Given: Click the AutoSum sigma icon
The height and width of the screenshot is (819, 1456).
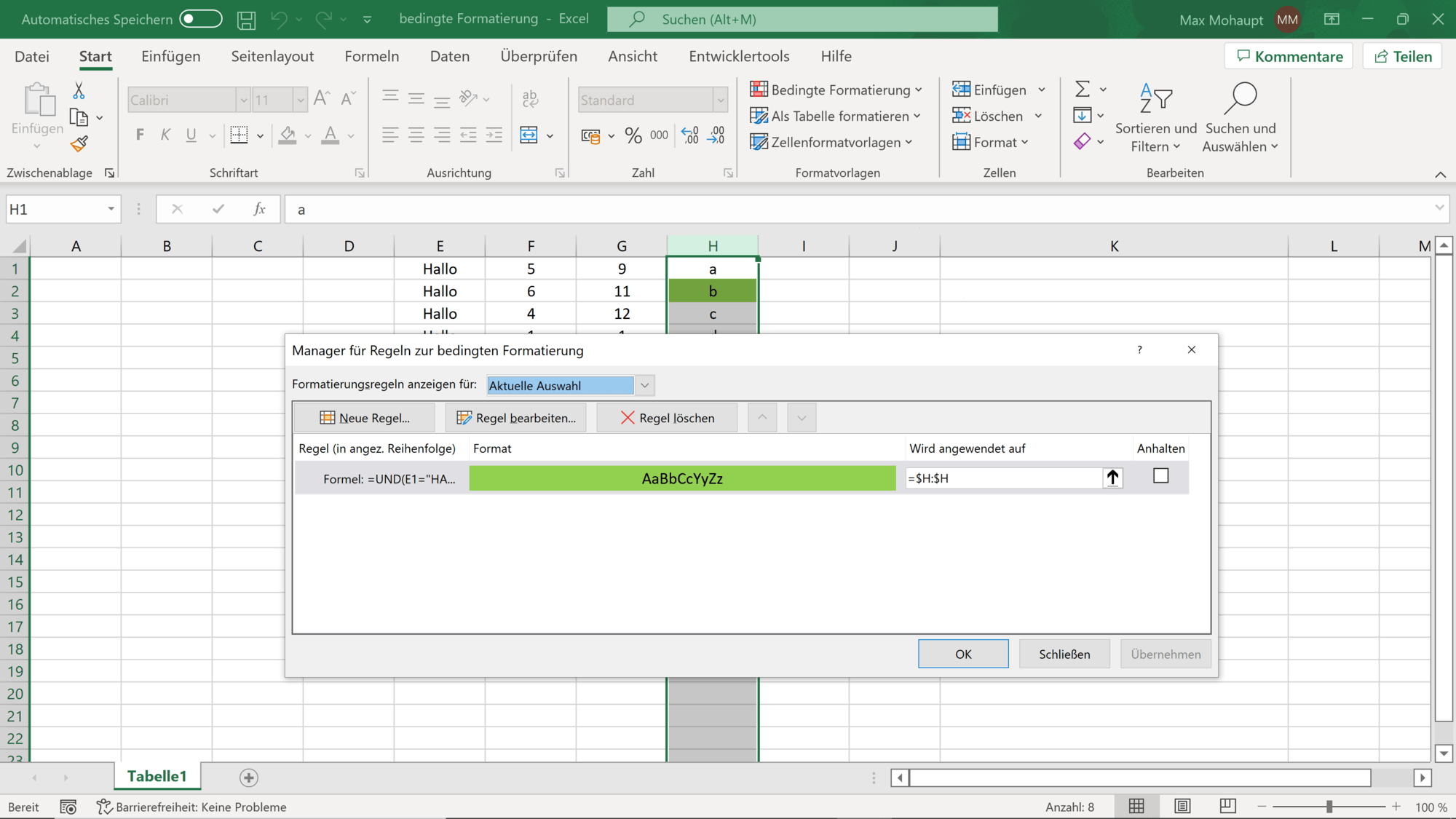Looking at the screenshot, I should 1083,89.
